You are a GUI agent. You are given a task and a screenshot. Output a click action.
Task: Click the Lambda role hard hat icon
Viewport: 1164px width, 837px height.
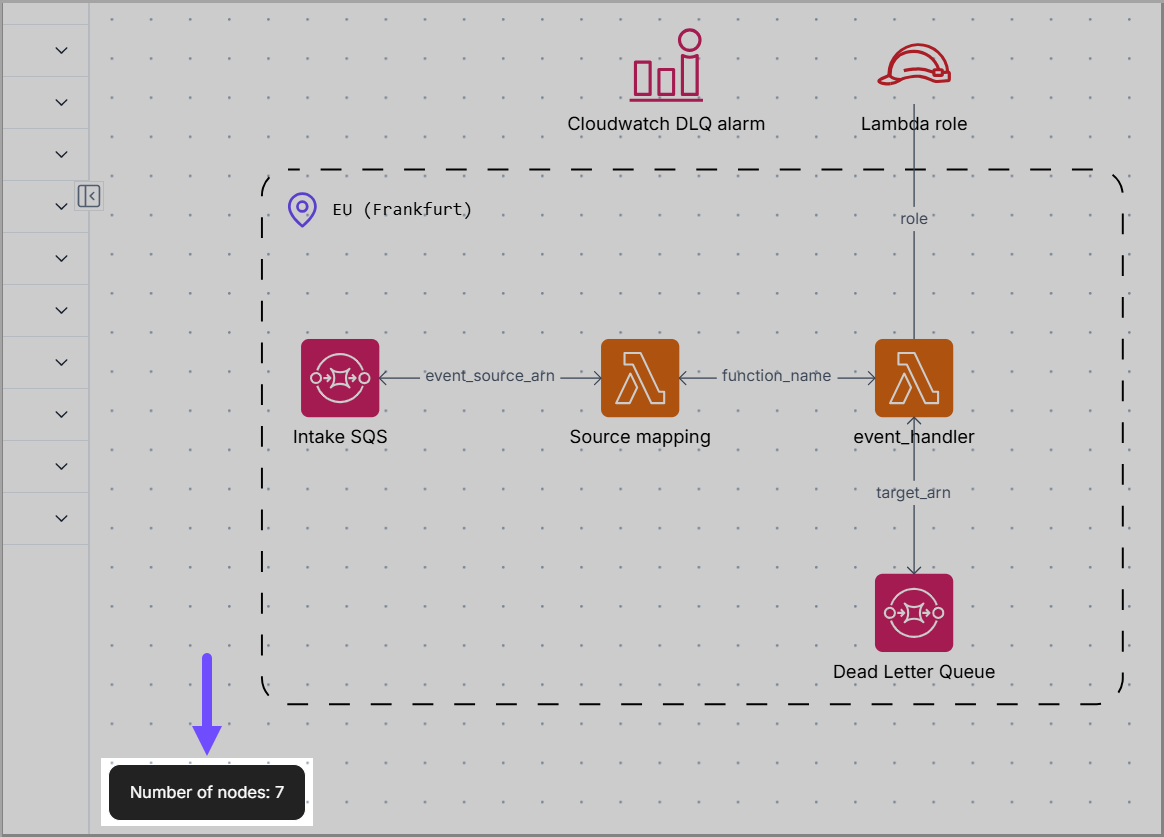tap(913, 66)
